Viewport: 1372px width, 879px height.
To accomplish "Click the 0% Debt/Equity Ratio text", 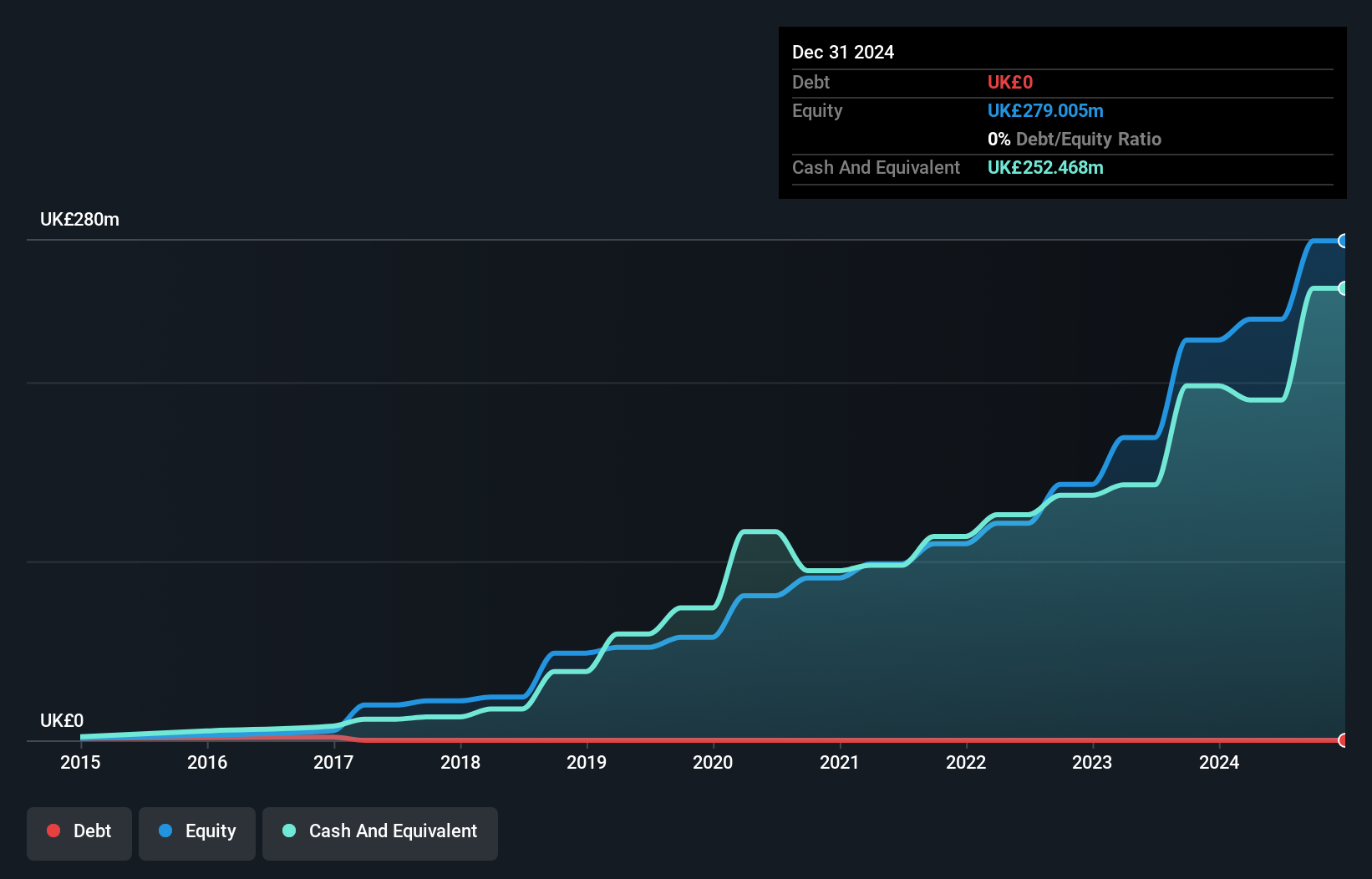I will 1075,139.
